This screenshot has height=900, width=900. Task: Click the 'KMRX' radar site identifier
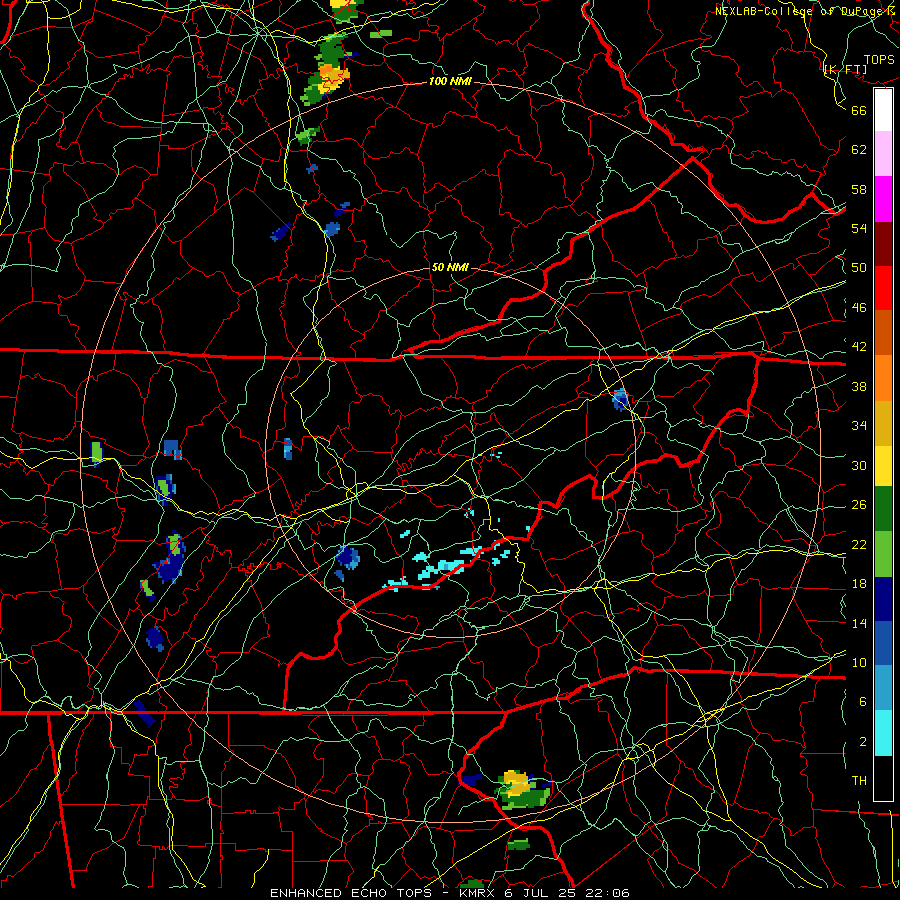476,893
